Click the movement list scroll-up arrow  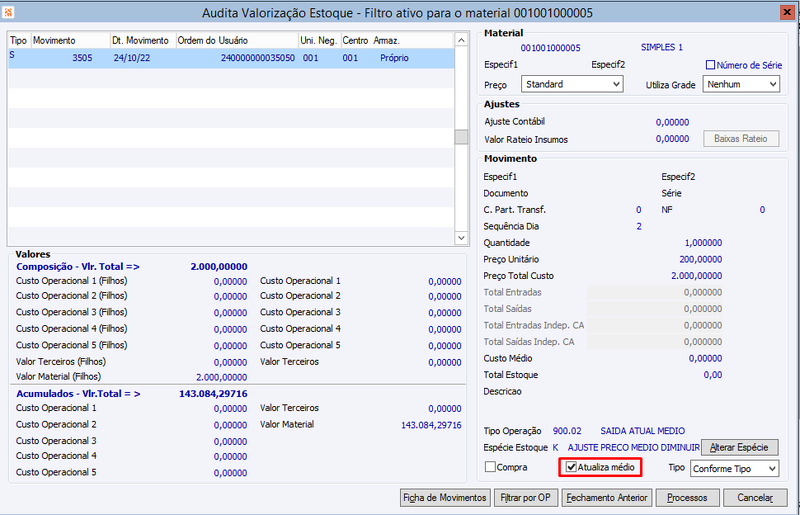[461, 40]
